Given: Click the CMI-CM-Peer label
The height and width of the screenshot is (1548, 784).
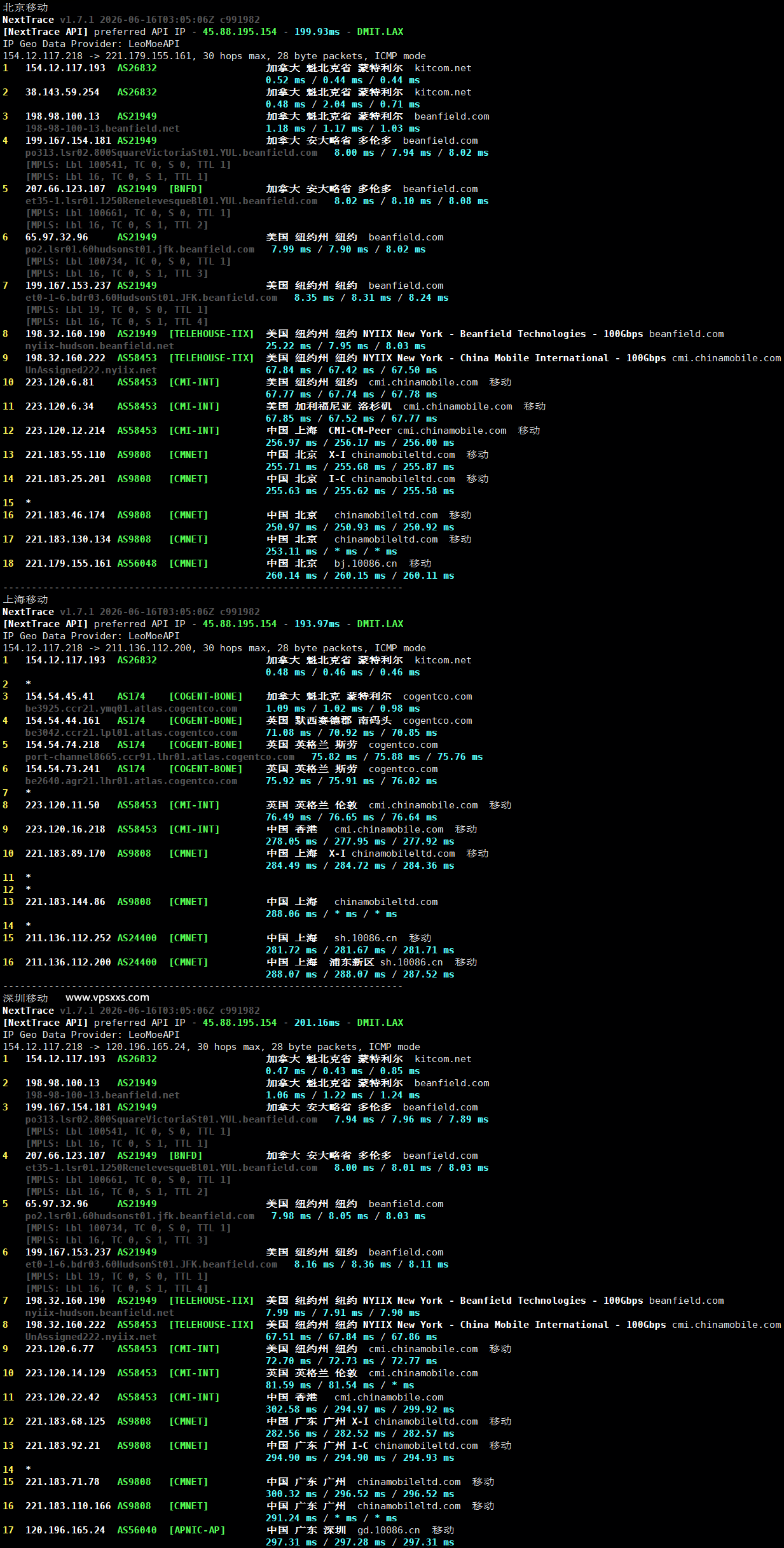Looking at the screenshot, I should pyautogui.click(x=360, y=431).
